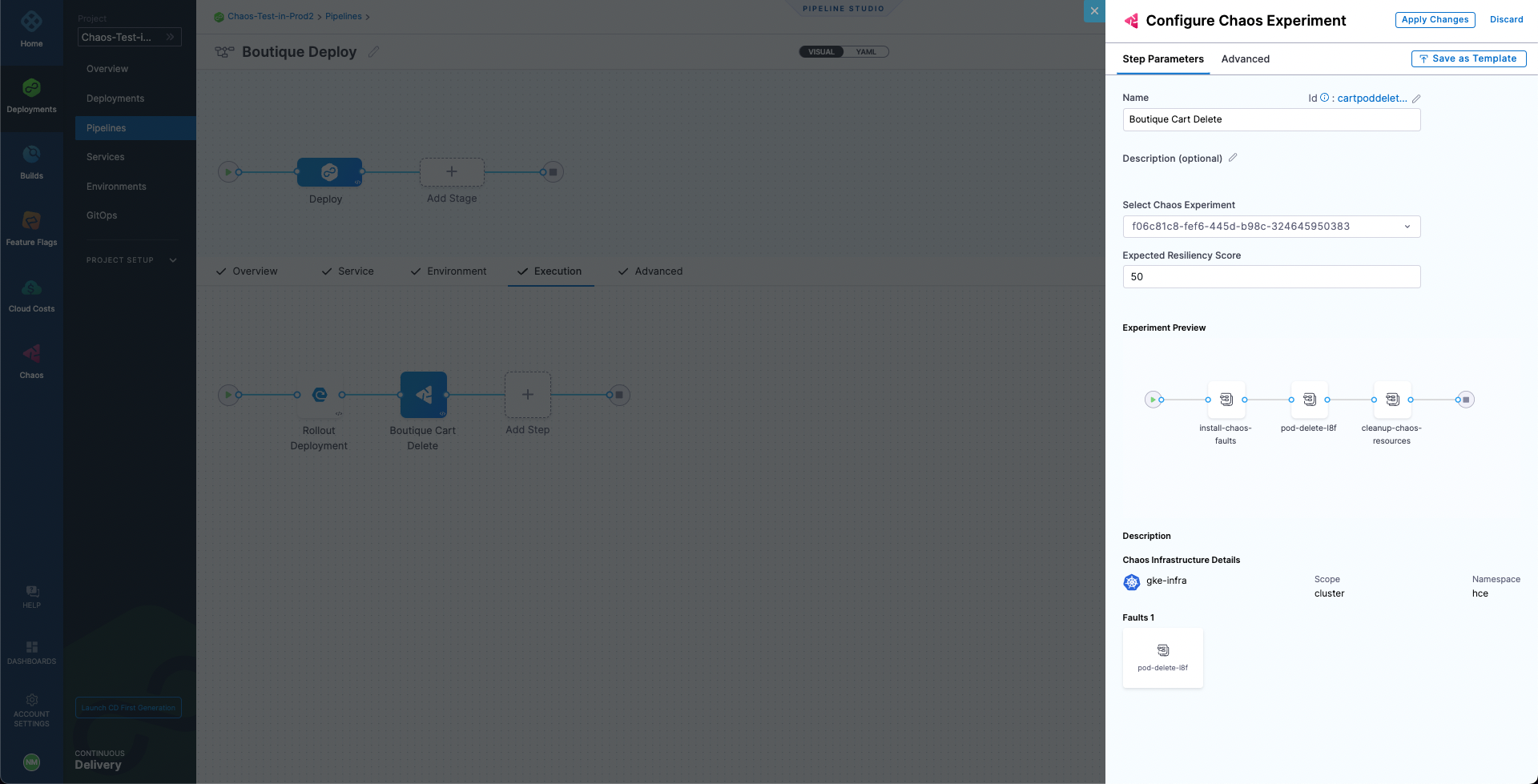The width and height of the screenshot is (1538, 784).
Task: Click the pencil icon next to Id
Action: click(x=1416, y=99)
